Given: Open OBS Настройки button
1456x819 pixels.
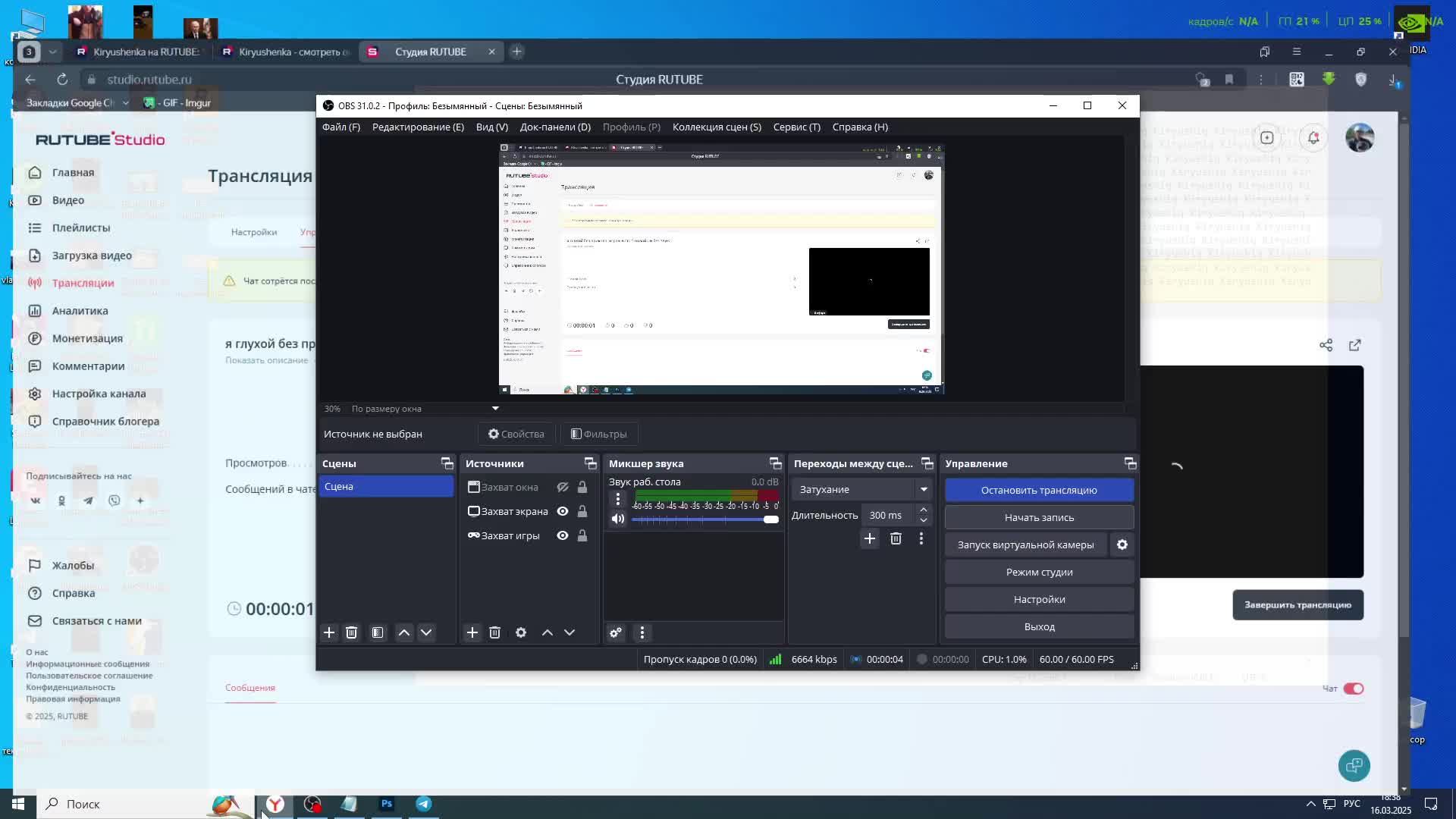Looking at the screenshot, I should click(1039, 599).
